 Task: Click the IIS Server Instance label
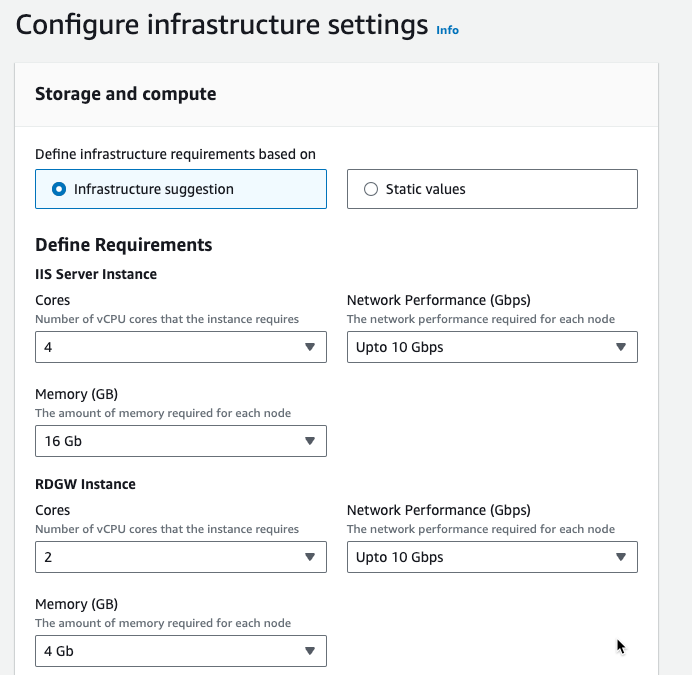(96, 274)
